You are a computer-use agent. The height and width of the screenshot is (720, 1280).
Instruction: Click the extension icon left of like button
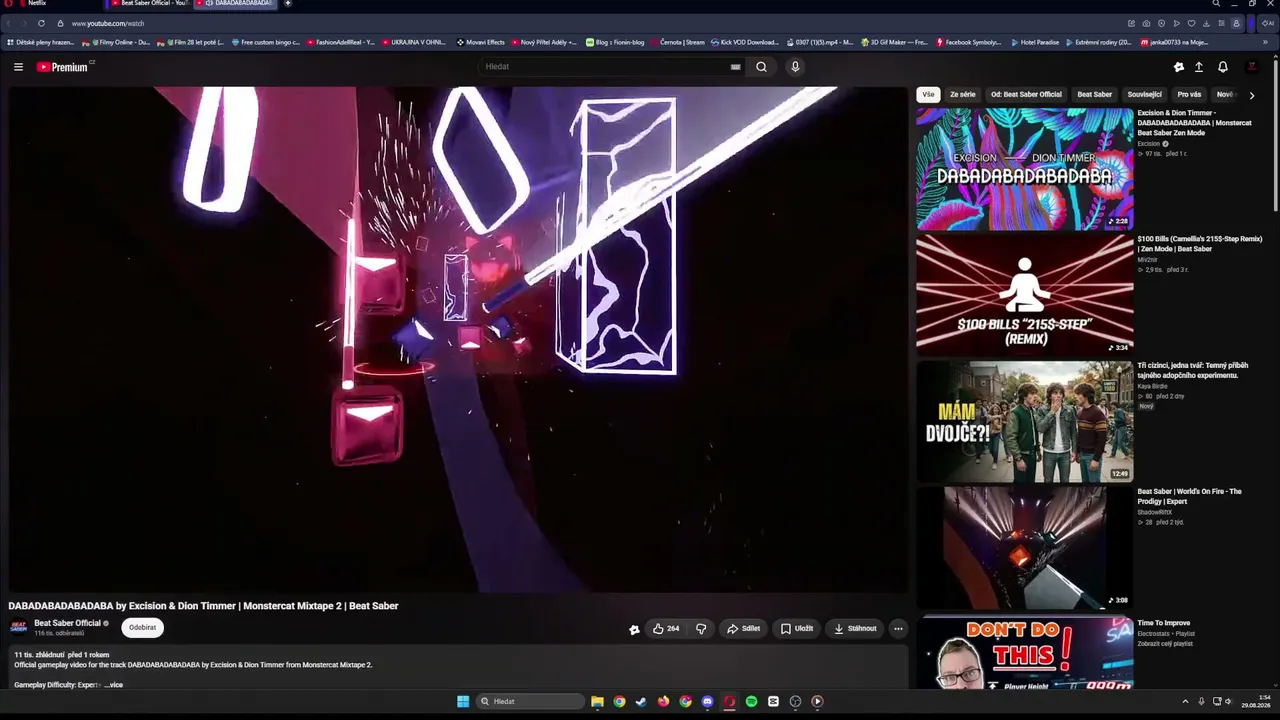point(634,629)
